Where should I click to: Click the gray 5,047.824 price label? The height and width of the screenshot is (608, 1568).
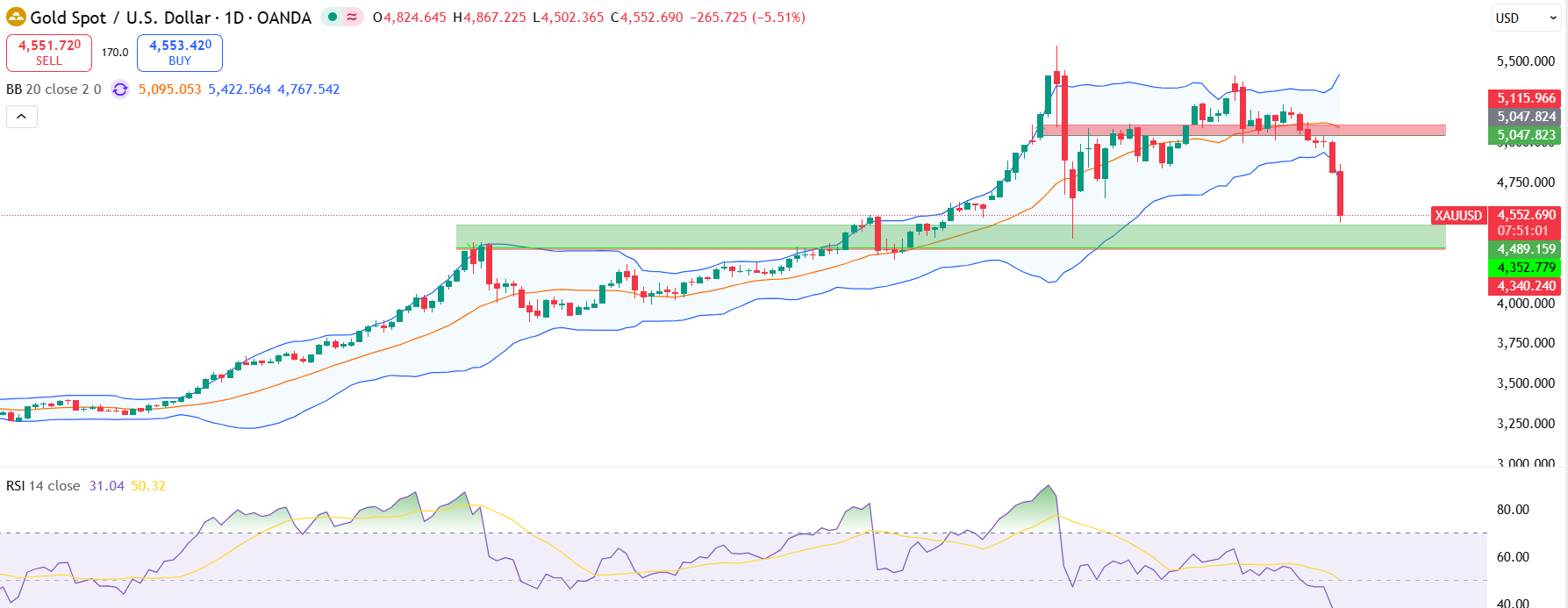(x=1526, y=117)
